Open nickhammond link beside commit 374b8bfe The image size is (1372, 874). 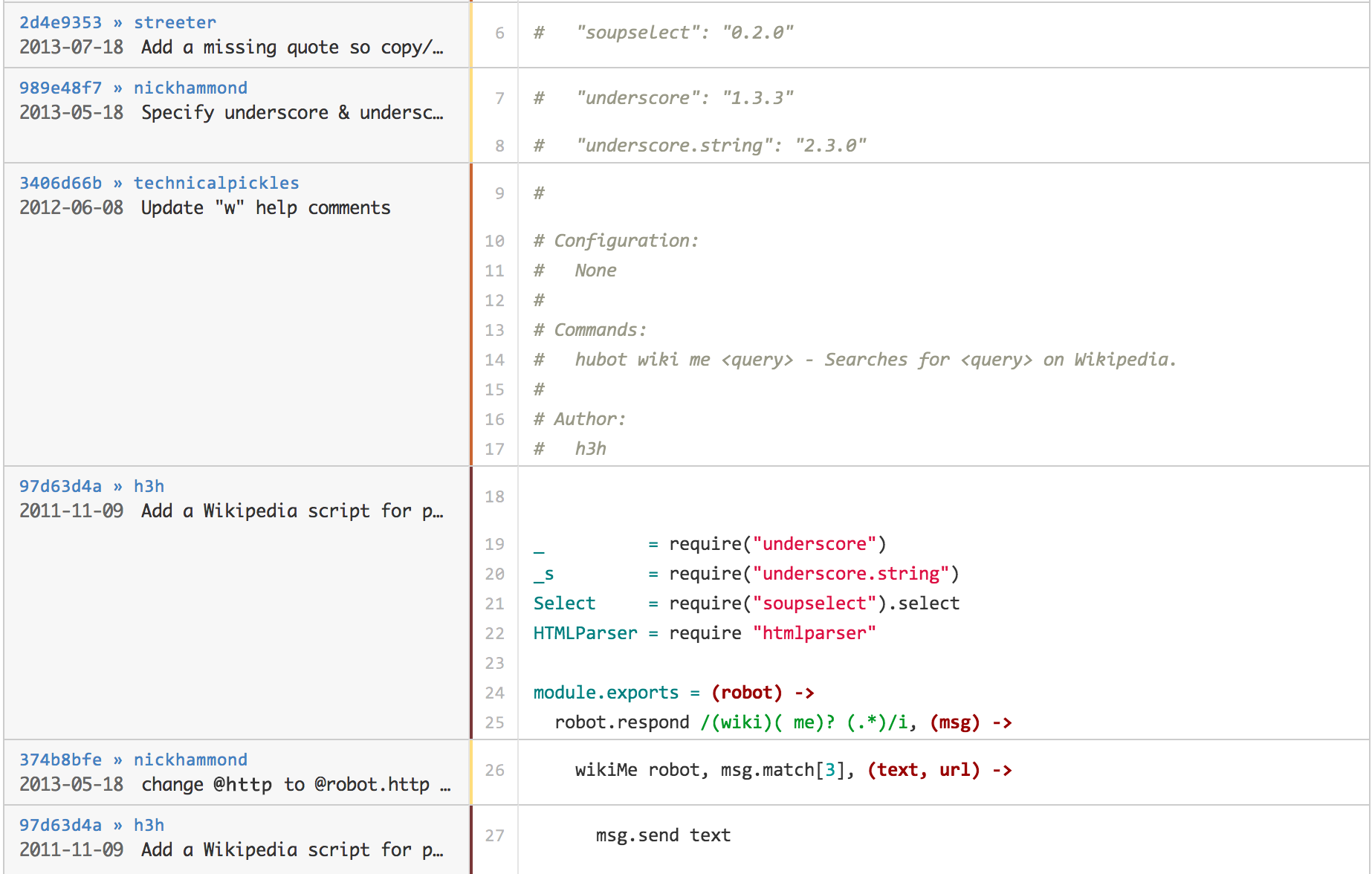(190, 760)
